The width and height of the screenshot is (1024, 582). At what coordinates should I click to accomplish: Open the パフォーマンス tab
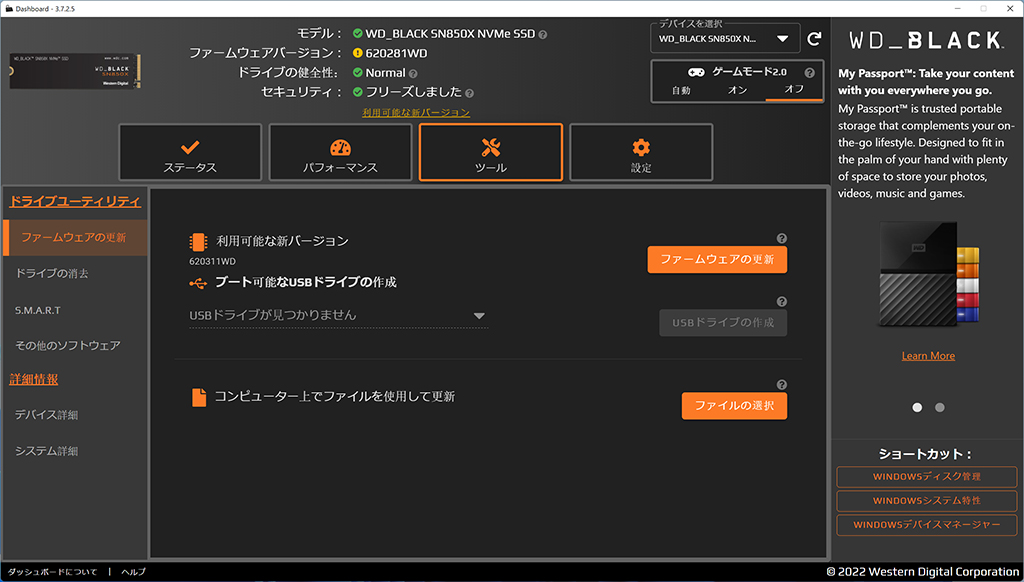[x=340, y=152]
